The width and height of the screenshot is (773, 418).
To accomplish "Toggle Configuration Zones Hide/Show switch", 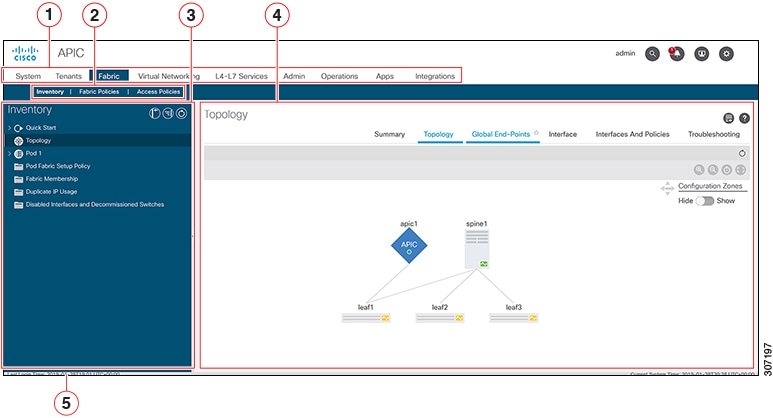I will [705, 201].
